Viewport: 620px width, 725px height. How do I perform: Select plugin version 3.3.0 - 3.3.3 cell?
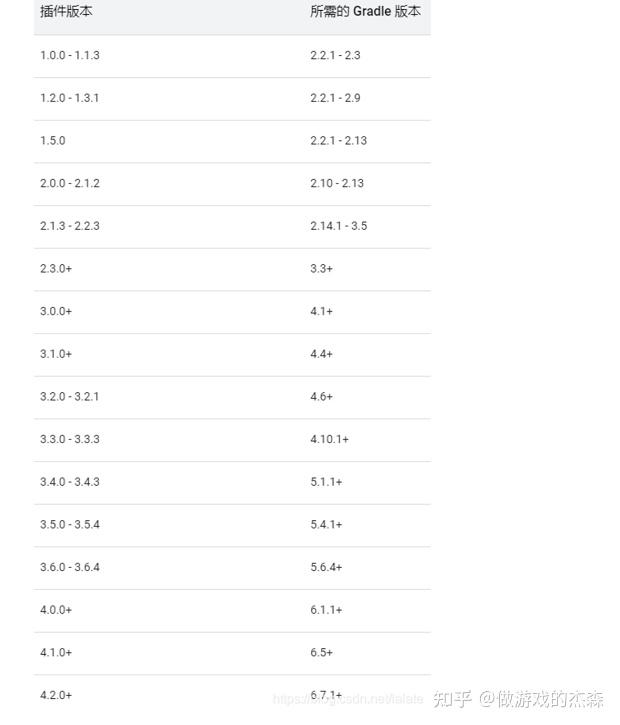(x=70, y=439)
